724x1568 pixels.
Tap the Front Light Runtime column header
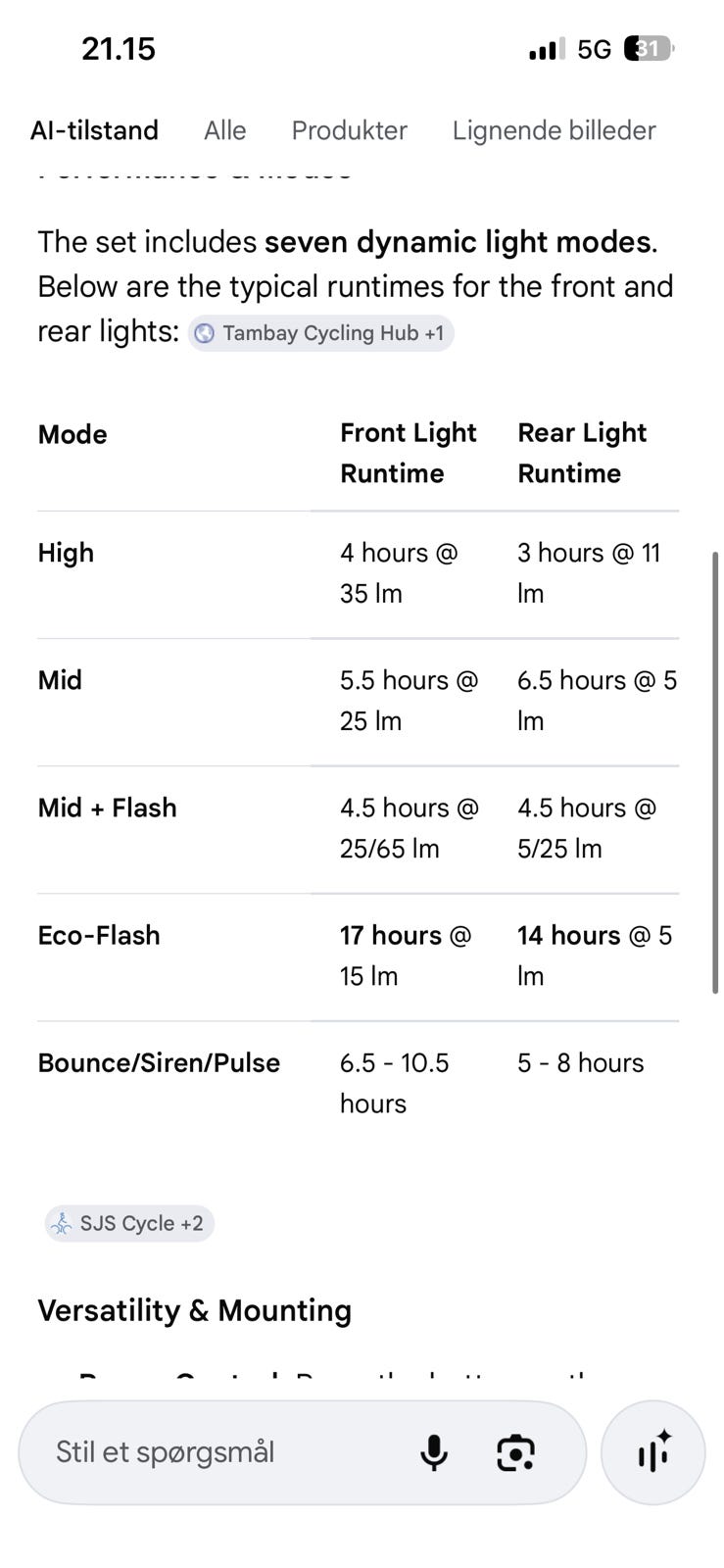pos(408,453)
